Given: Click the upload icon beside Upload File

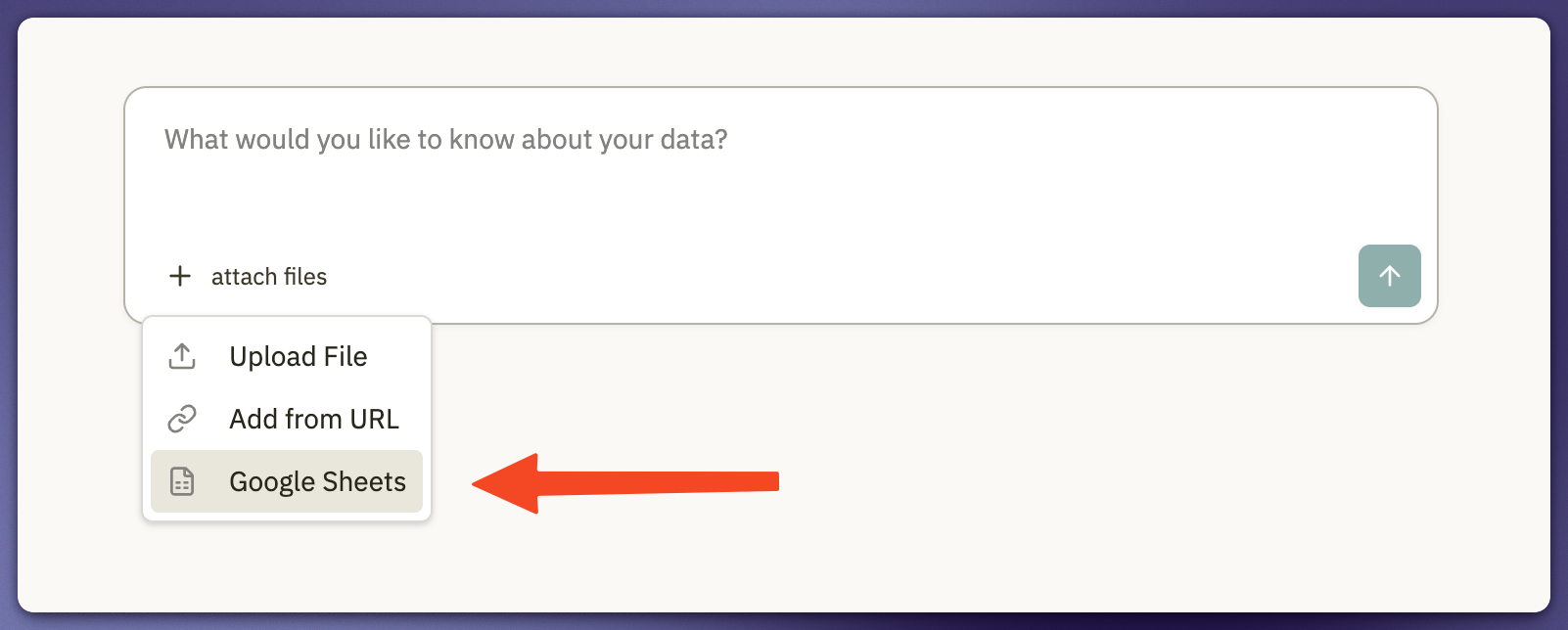Looking at the screenshot, I should [x=181, y=356].
